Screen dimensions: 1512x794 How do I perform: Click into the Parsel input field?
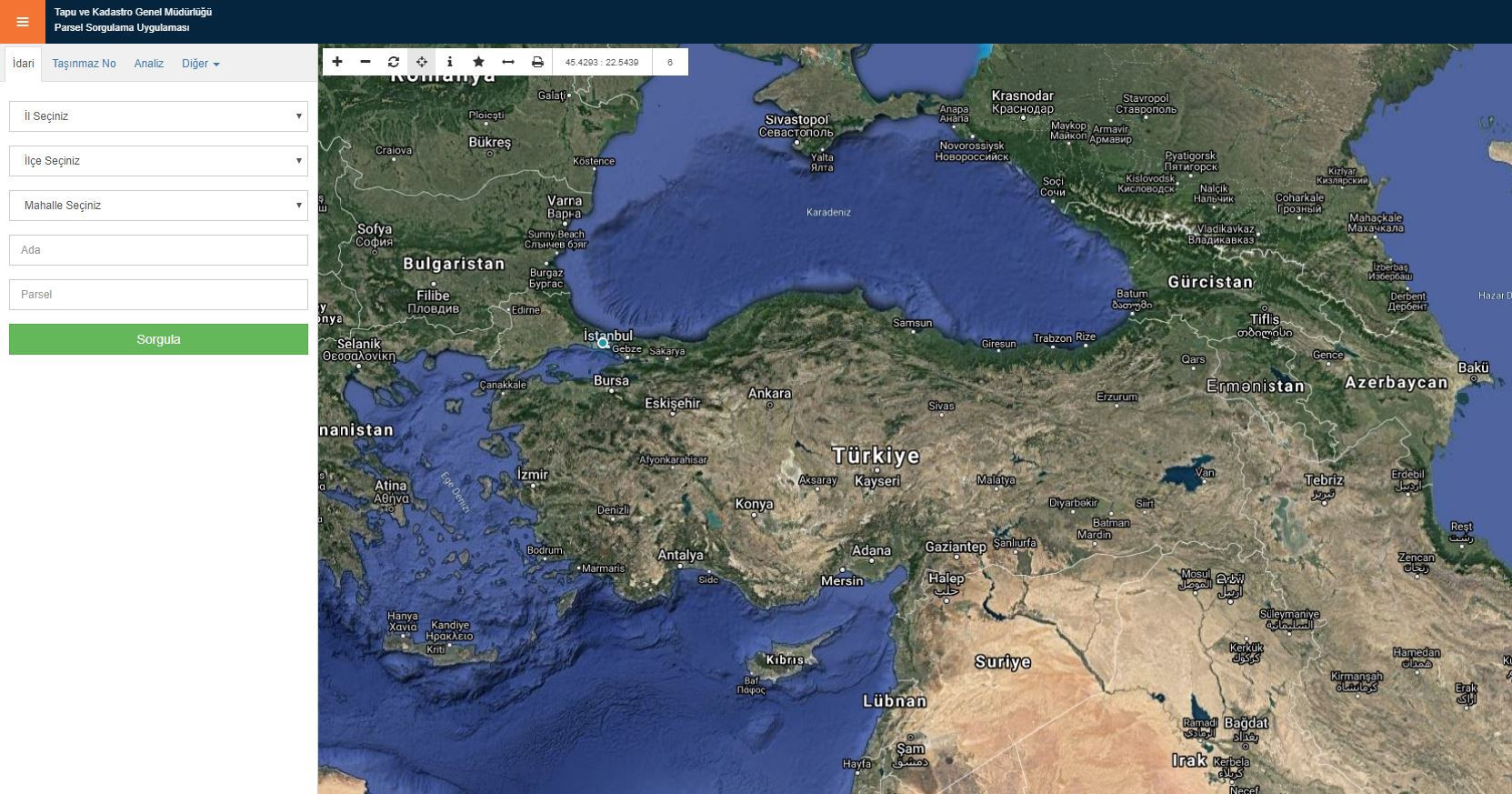click(158, 295)
